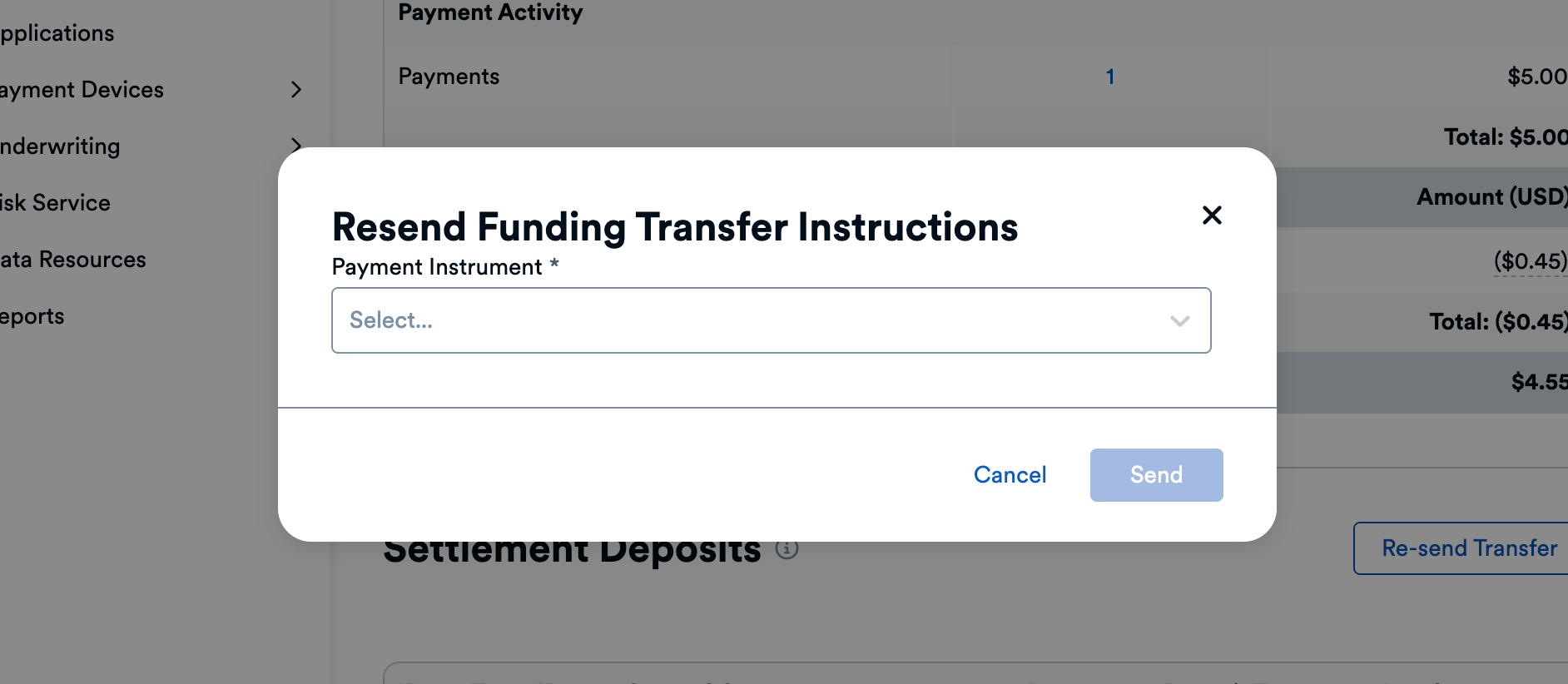Image resolution: width=1568 pixels, height=684 pixels.
Task: Click the Re-send Transfer button
Action: pyautogui.click(x=1469, y=548)
